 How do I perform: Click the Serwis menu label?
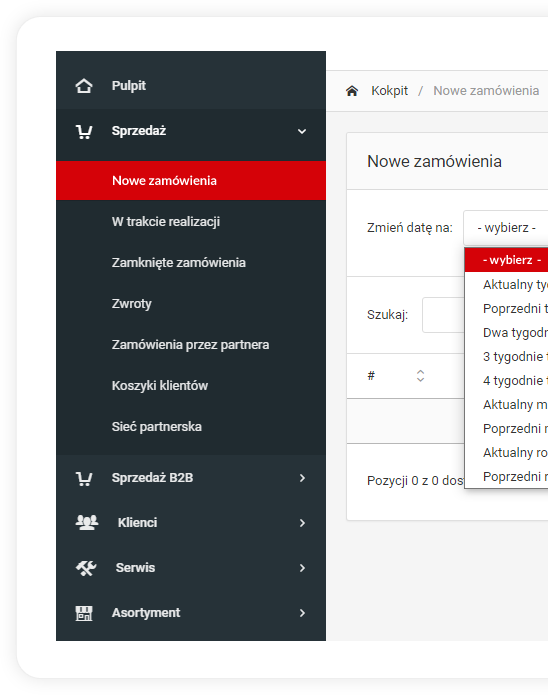[135, 568]
